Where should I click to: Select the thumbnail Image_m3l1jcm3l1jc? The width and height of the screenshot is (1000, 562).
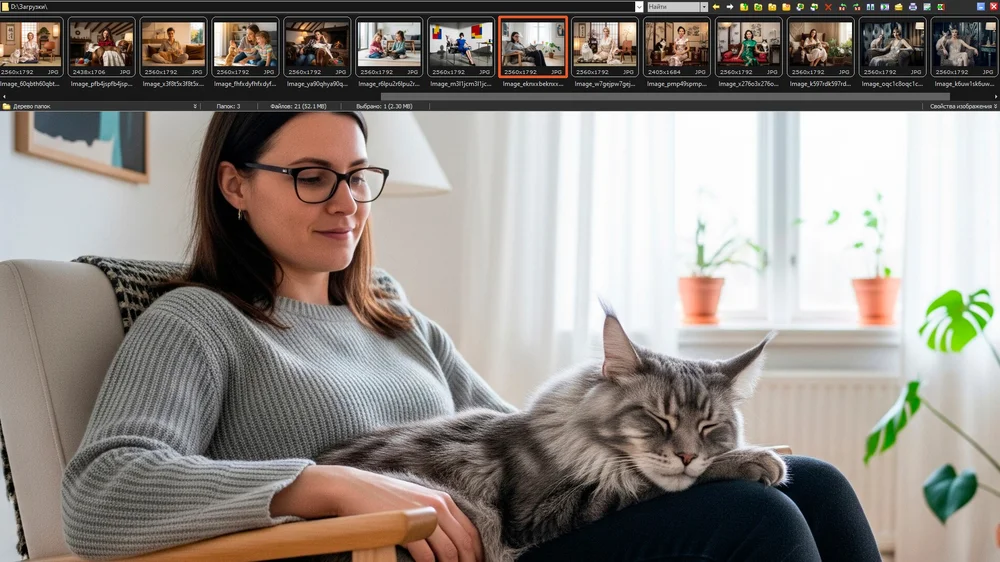(461, 47)
